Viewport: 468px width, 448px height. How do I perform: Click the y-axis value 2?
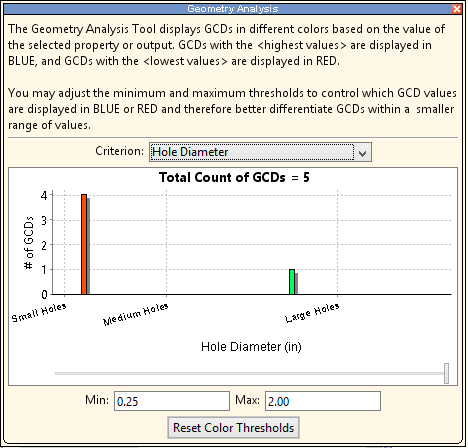click(x=44, y=245)
